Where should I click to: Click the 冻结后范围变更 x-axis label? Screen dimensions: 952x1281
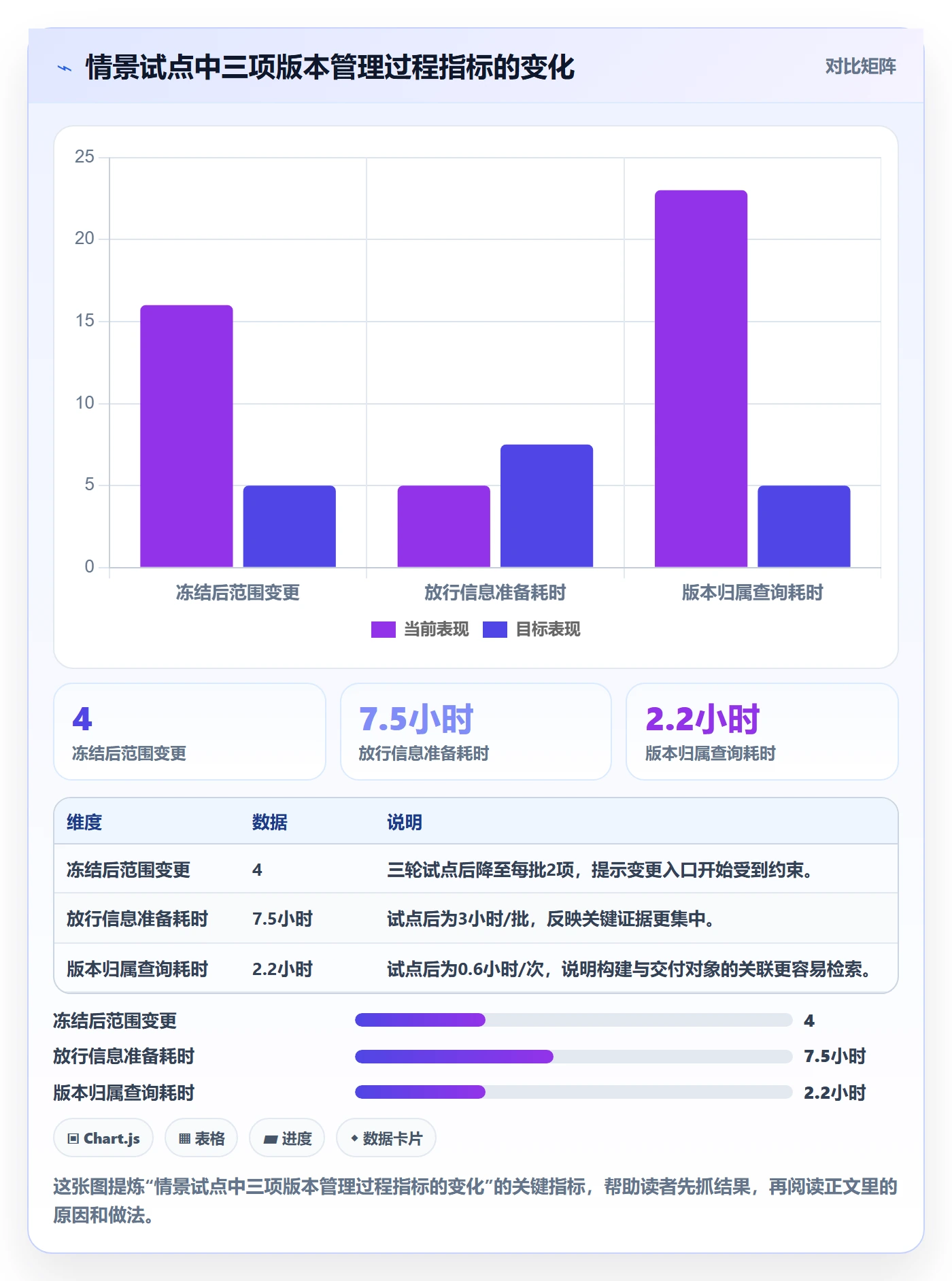238,592
